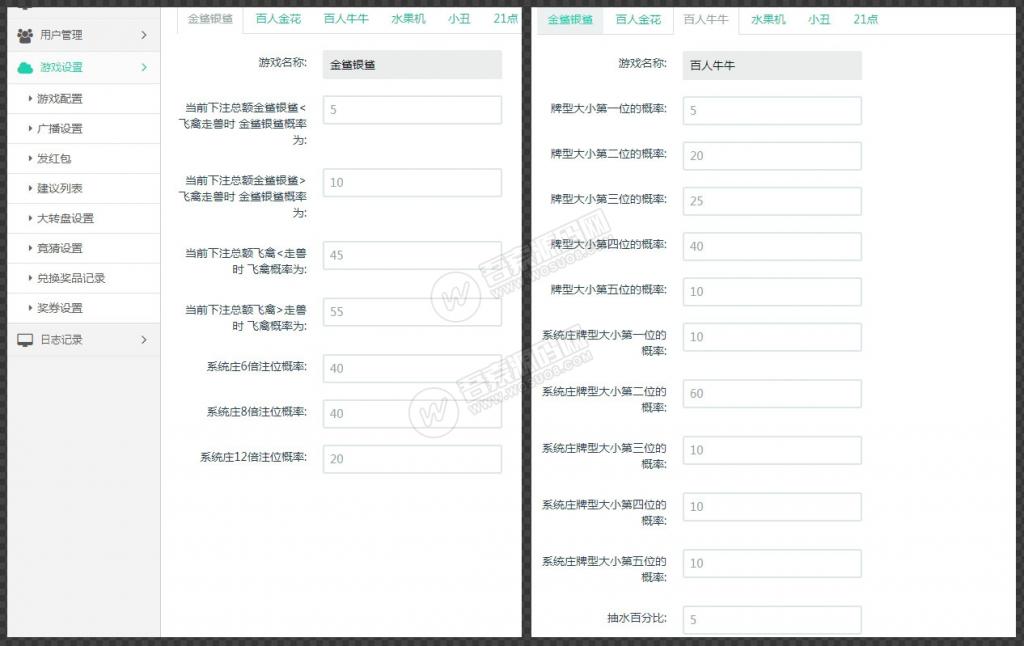Click the 用户管理 people icon in sidebar
Screen dimensions: 1024x646
pos(23,34)
